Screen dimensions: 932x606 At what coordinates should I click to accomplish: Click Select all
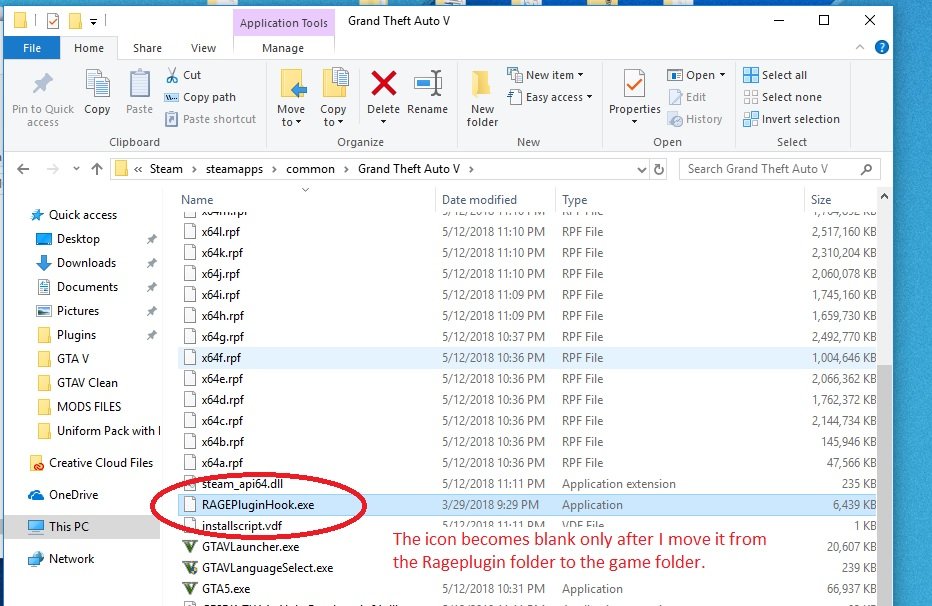click(x=775, y=75)
